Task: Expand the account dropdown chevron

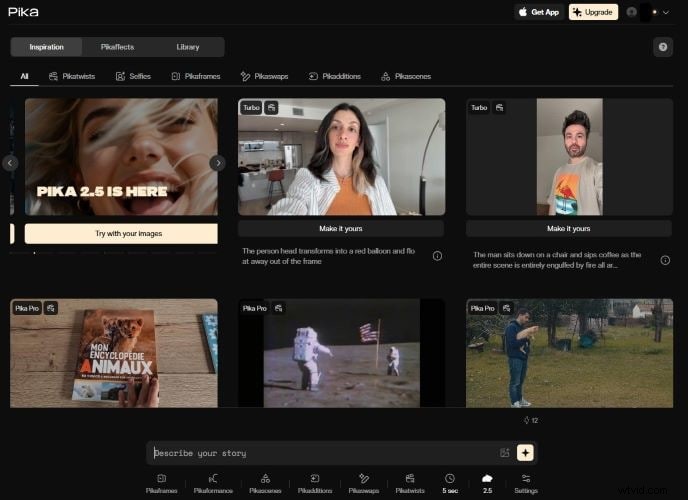Action: [666, 12]
